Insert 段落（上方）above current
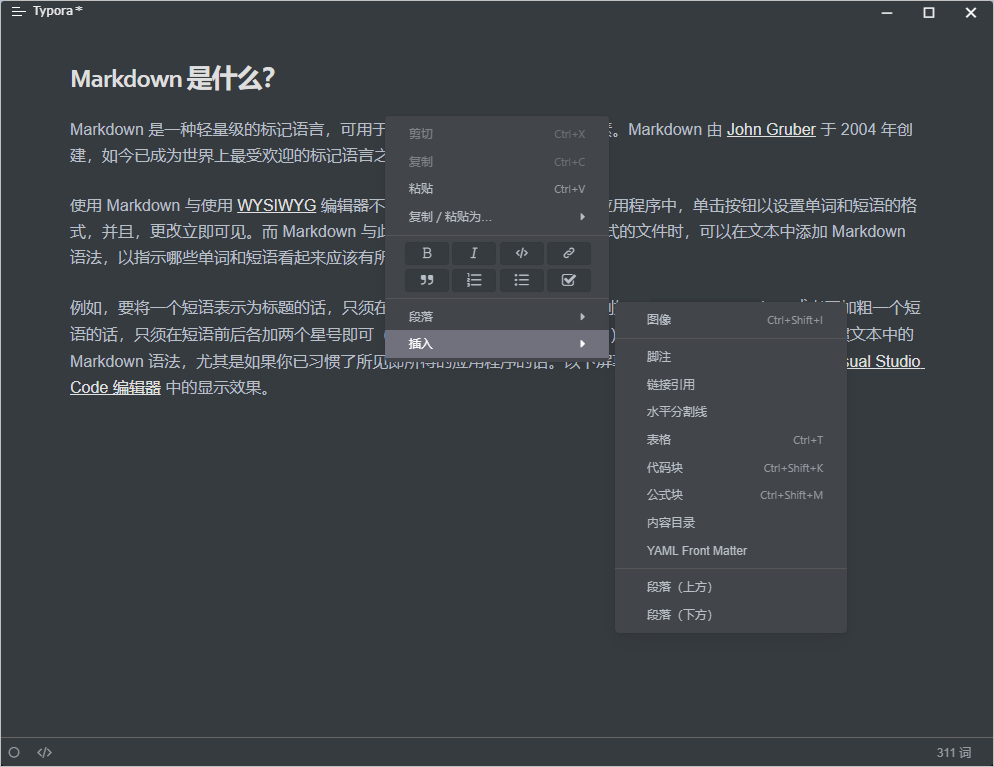 731,587
